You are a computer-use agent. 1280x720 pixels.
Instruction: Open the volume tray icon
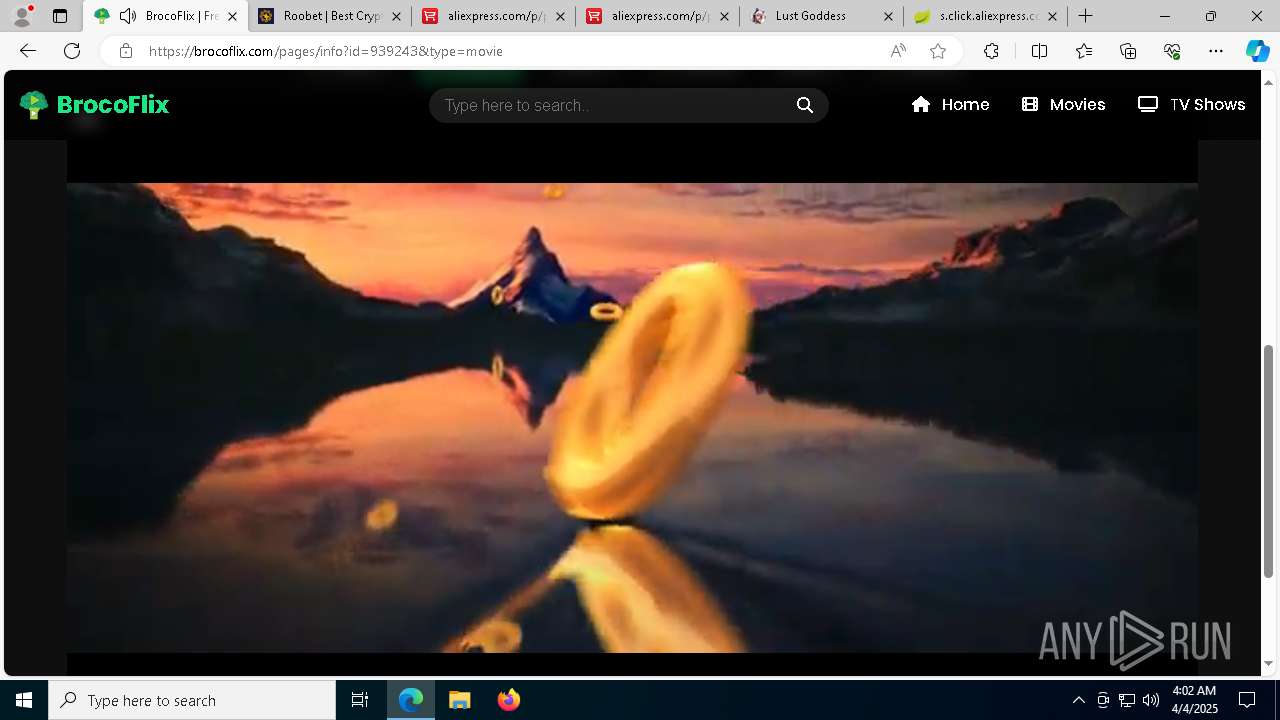click(1151, 700)
